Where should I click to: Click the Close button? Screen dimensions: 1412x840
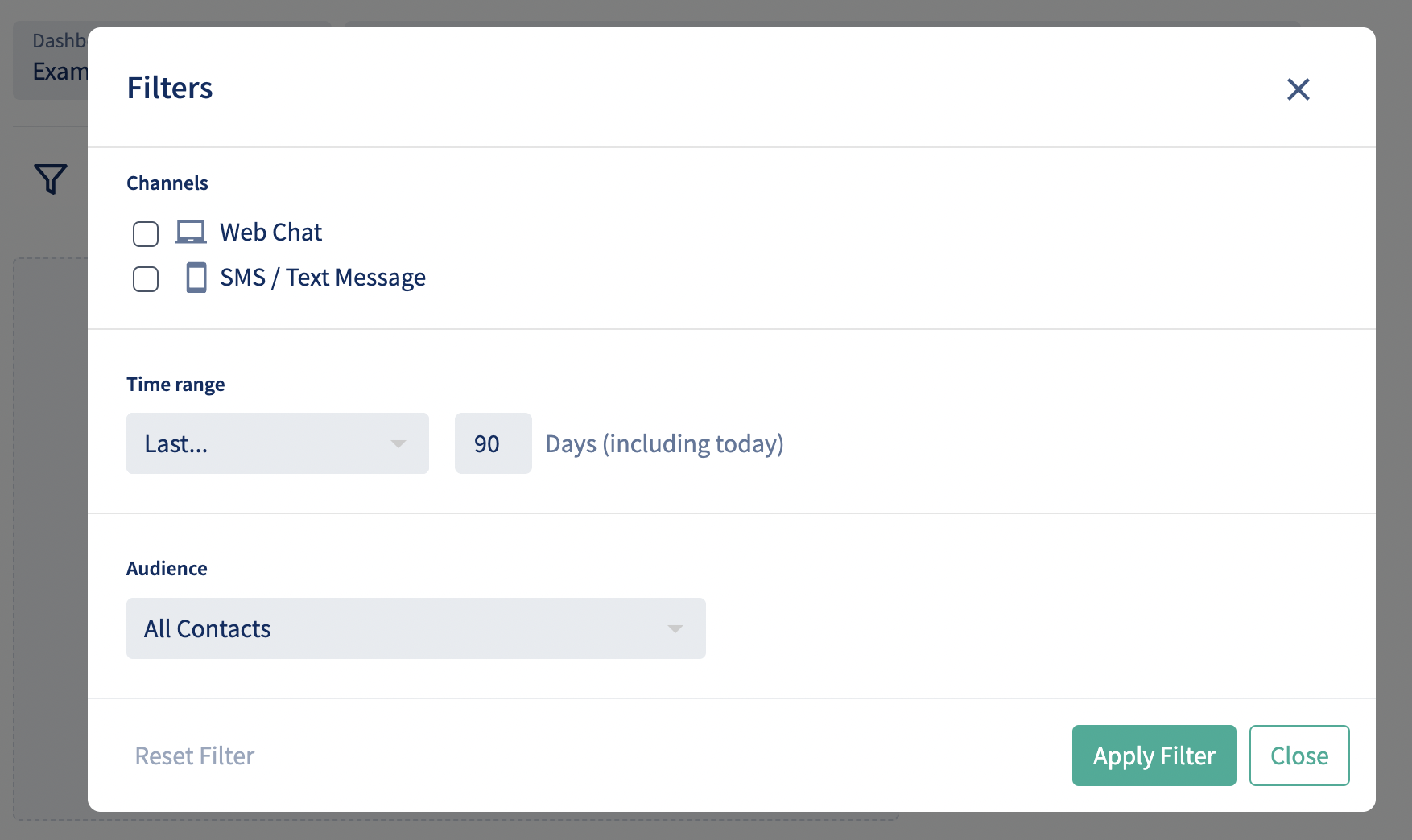[x=1299, y=756]
